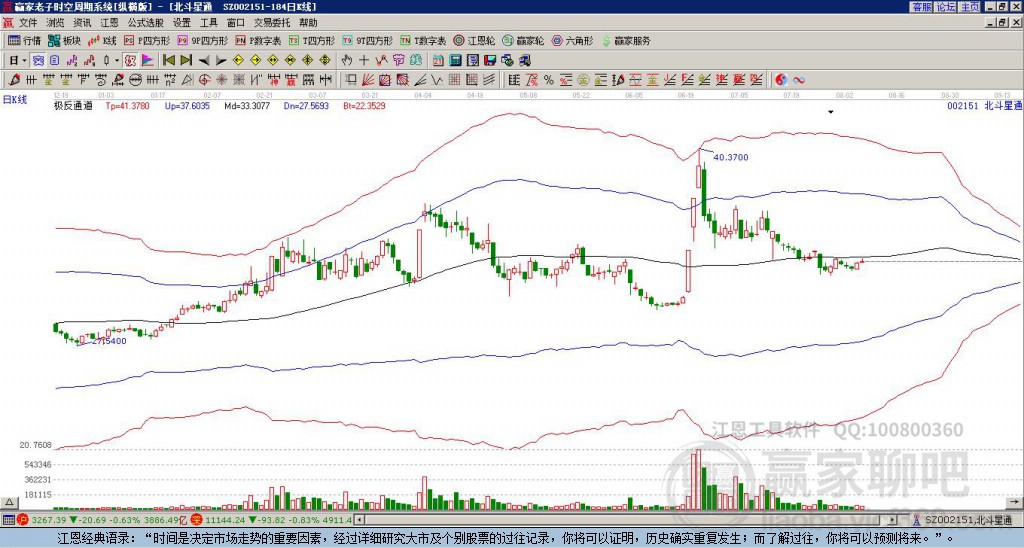
Task: Open the 工具 menu
Action: (208, 23)
